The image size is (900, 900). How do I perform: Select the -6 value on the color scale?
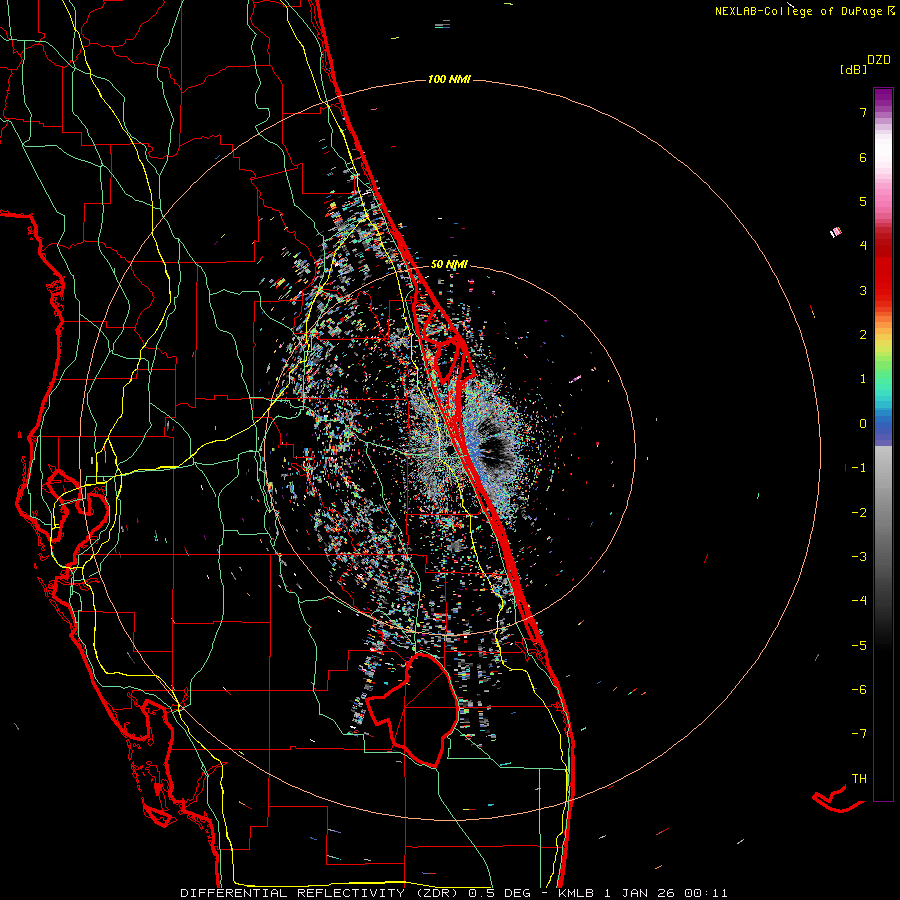pyautogui.click(x=859, y=690)
